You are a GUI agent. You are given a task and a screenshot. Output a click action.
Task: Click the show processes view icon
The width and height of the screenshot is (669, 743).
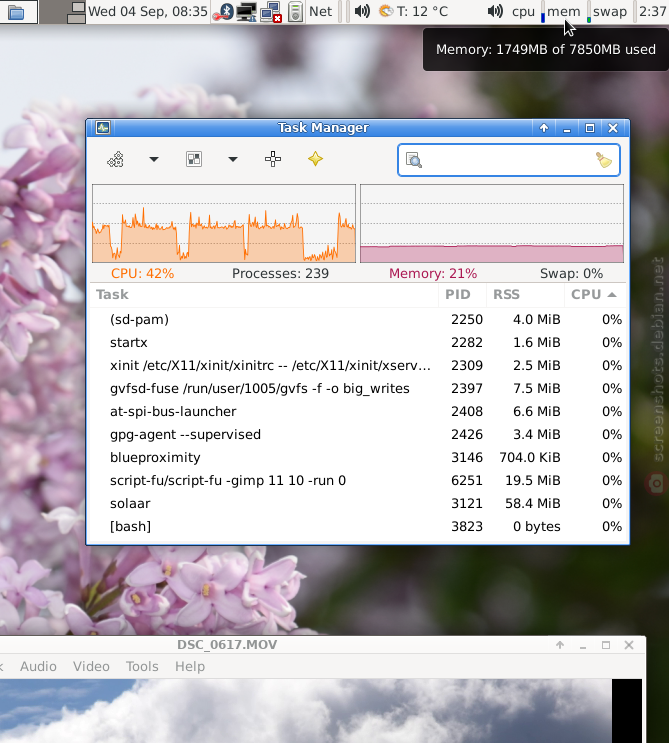click(194, 159)
